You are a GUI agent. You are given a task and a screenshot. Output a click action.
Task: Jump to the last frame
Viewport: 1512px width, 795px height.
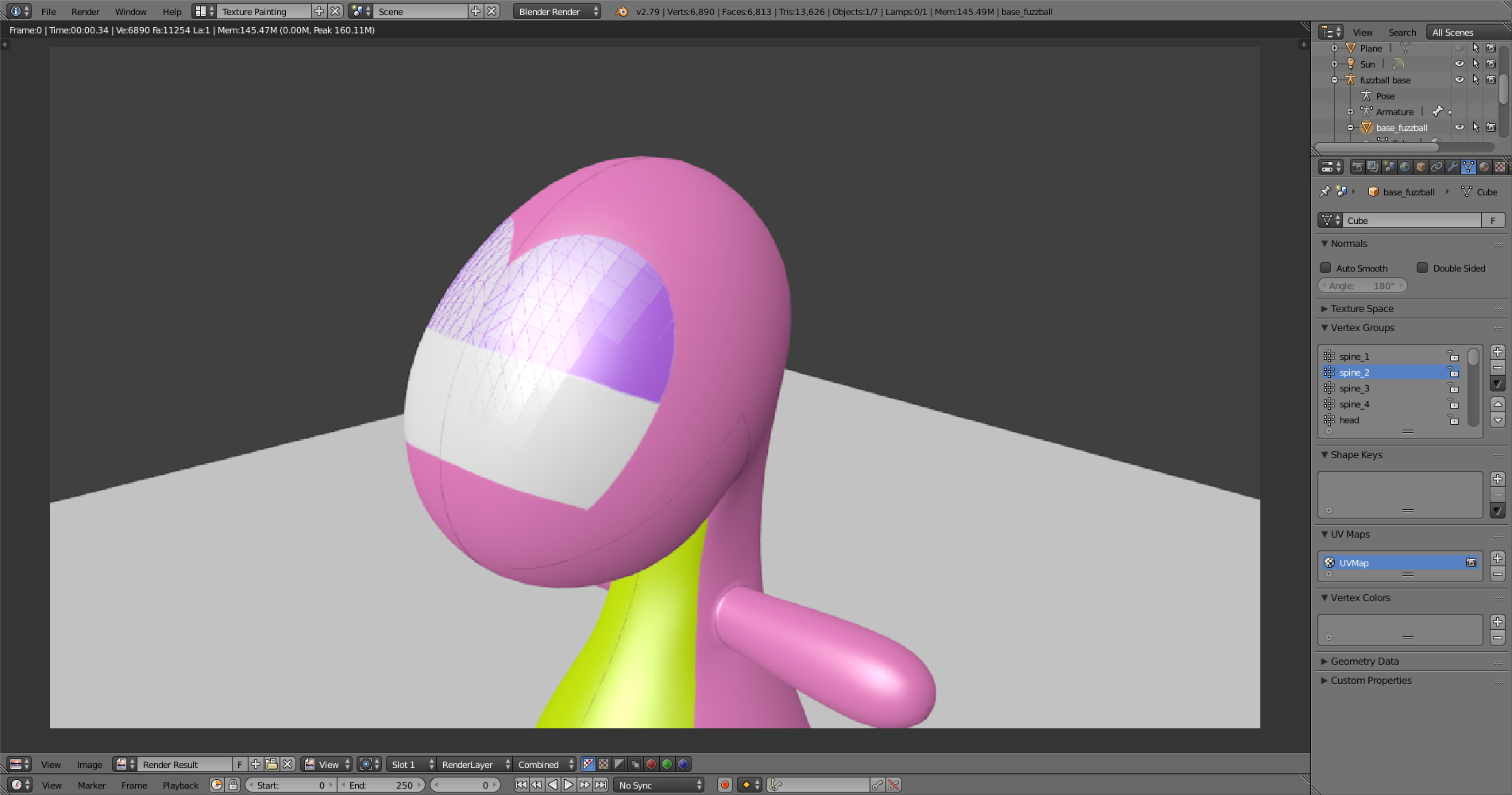(600, 785)
